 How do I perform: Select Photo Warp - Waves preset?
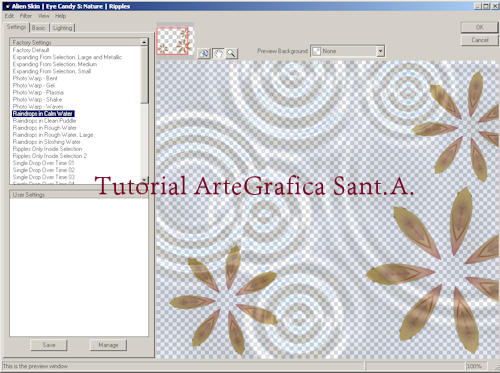pos(38,106)
